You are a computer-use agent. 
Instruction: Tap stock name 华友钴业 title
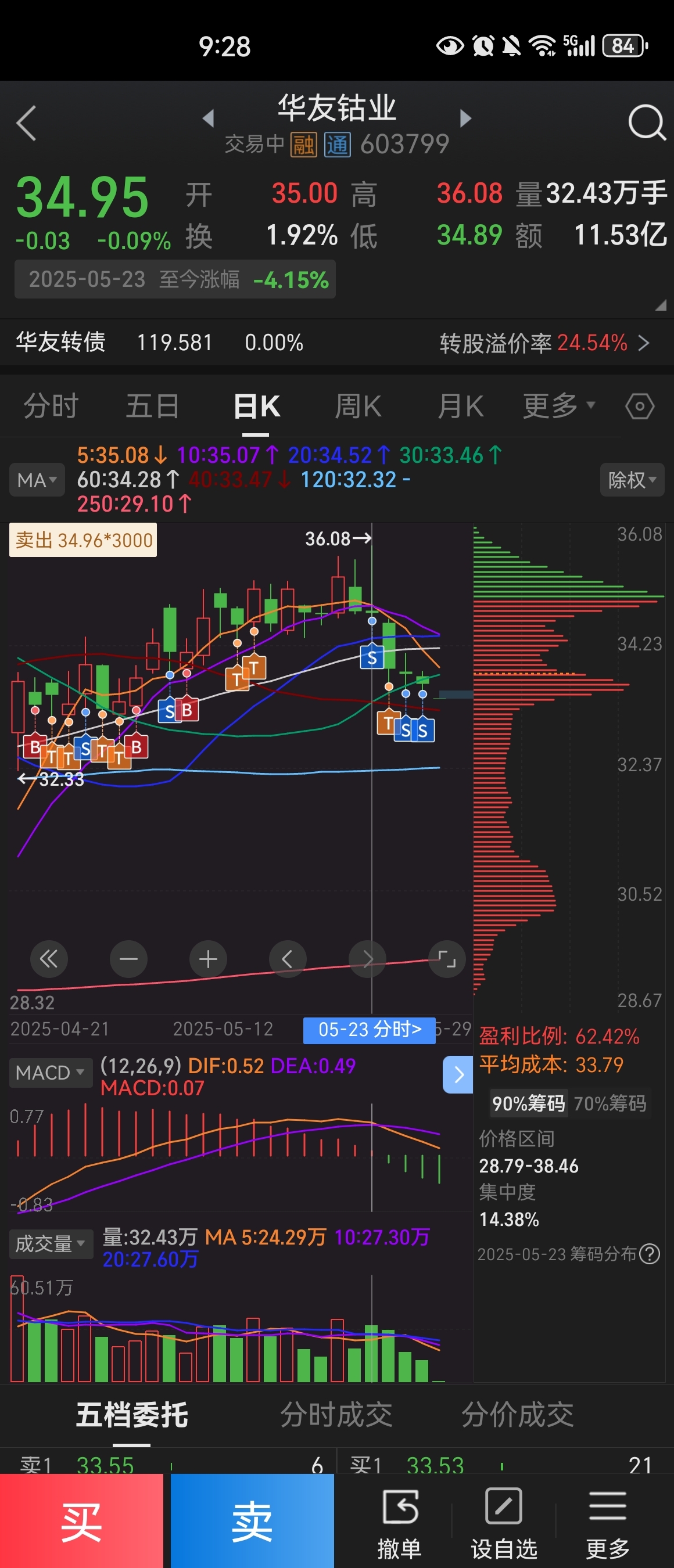(x=338, y=108)
